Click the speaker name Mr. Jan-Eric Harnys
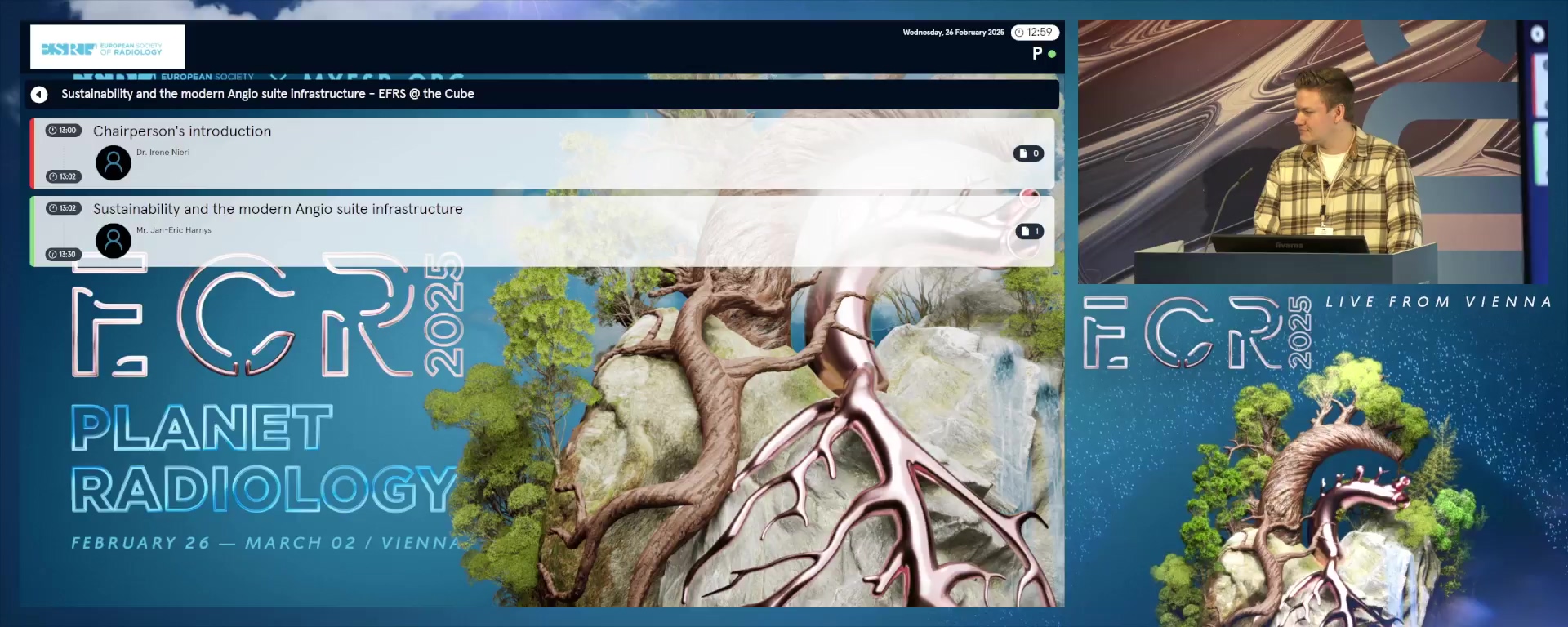This screenshot has width=1568, height=627. pyautogui.click(x=174, y=230)
